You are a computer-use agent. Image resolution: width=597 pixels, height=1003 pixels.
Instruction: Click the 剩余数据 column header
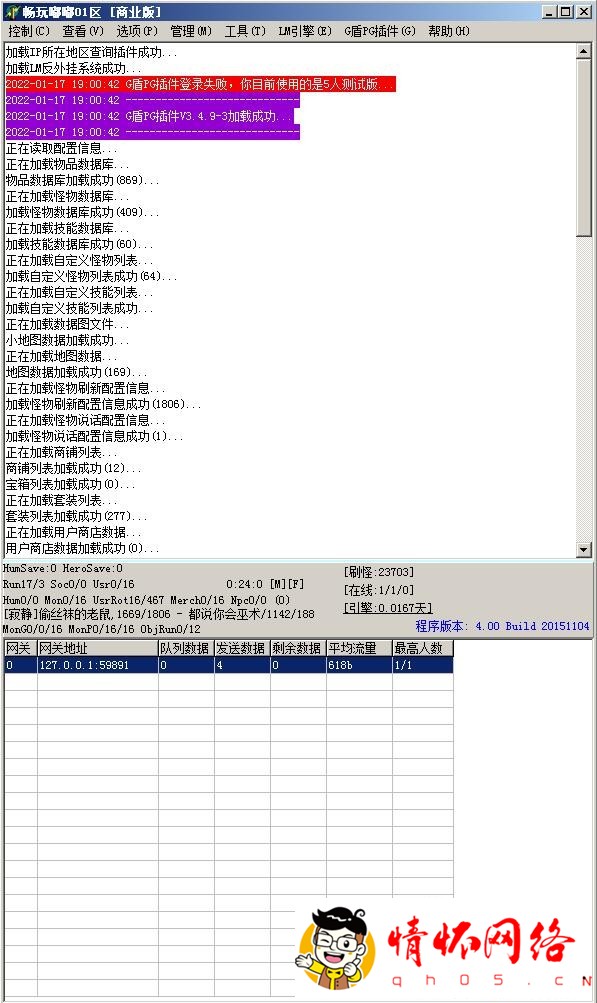pyautogui.click(x=298, y=648)
